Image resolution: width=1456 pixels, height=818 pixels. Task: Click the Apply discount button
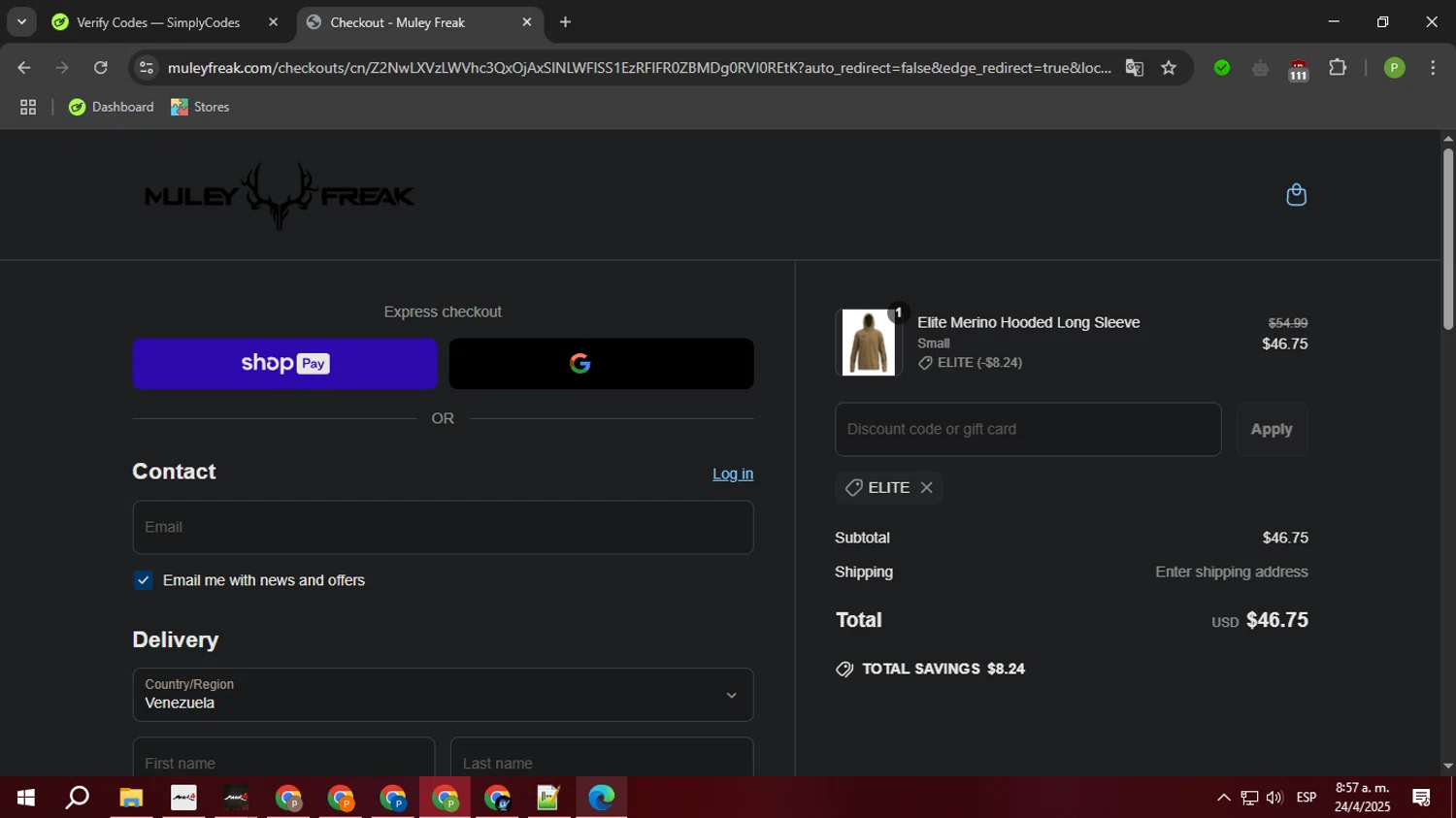pos(1272,429)
